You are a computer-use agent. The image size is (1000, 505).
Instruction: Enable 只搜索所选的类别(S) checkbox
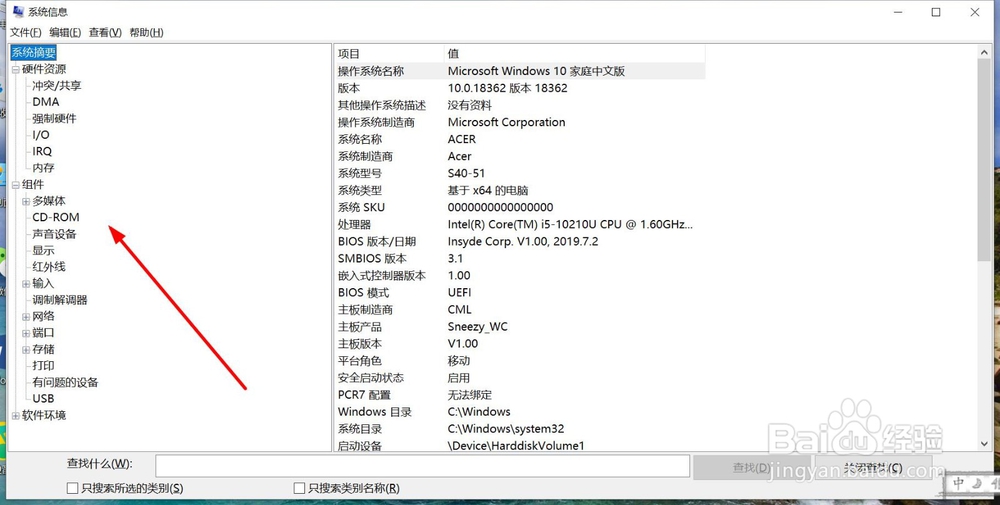click(x=73, y=488)
